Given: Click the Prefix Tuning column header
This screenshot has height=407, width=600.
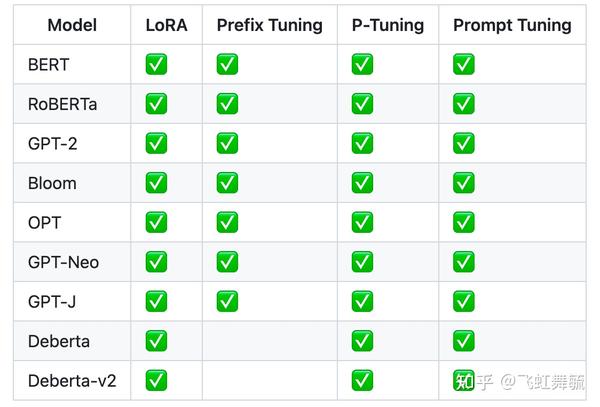Looking at the screenshot, I should coord(270,25).
